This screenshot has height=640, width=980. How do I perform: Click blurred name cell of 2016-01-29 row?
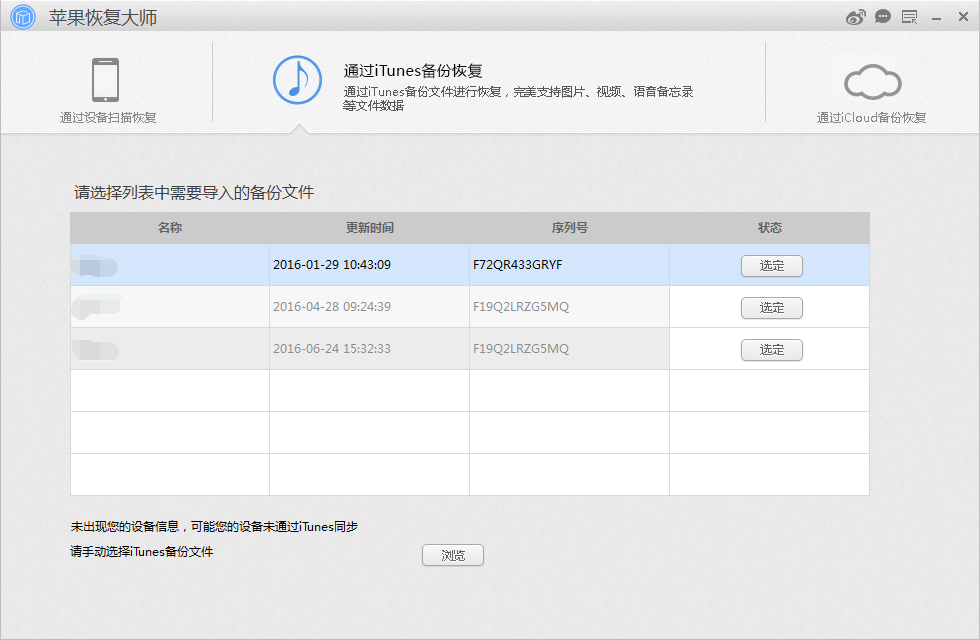[170, 265]
